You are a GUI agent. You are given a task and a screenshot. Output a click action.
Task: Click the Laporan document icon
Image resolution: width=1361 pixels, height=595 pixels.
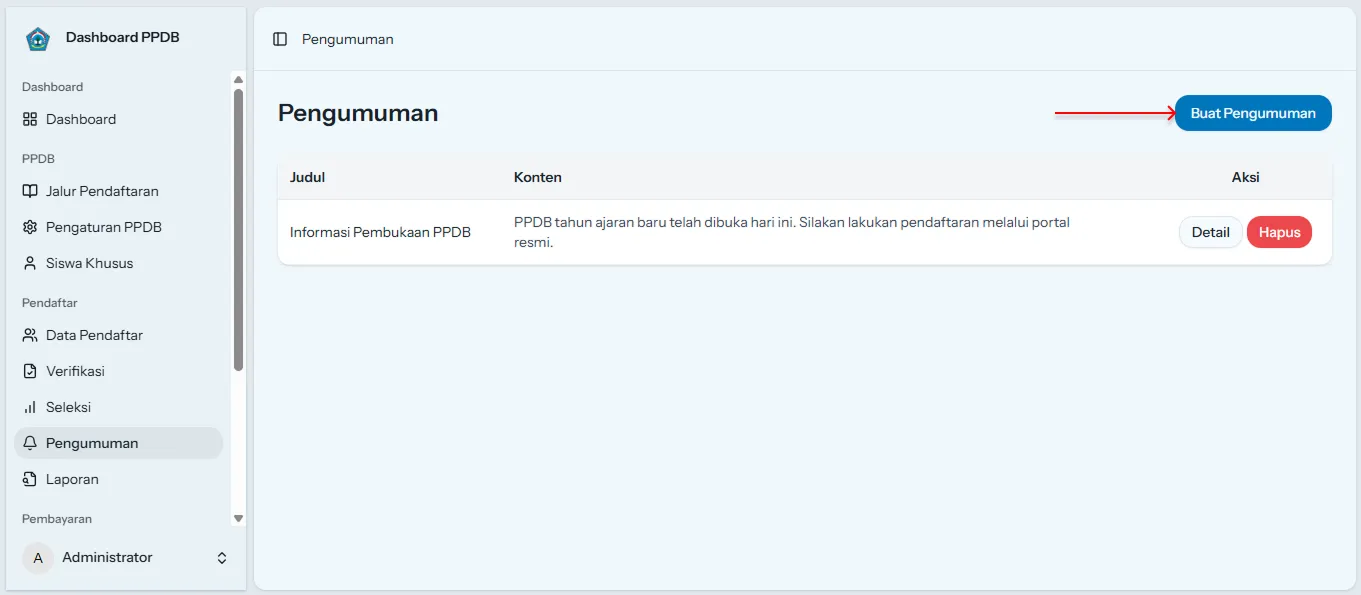30,479
